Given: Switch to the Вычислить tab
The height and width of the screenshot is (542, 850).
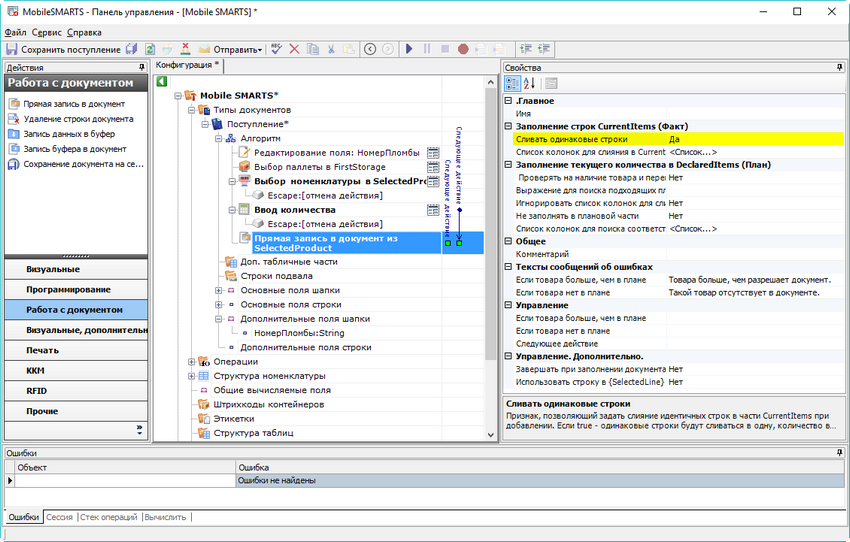Looking at the screenshot, I should [165, 517].
